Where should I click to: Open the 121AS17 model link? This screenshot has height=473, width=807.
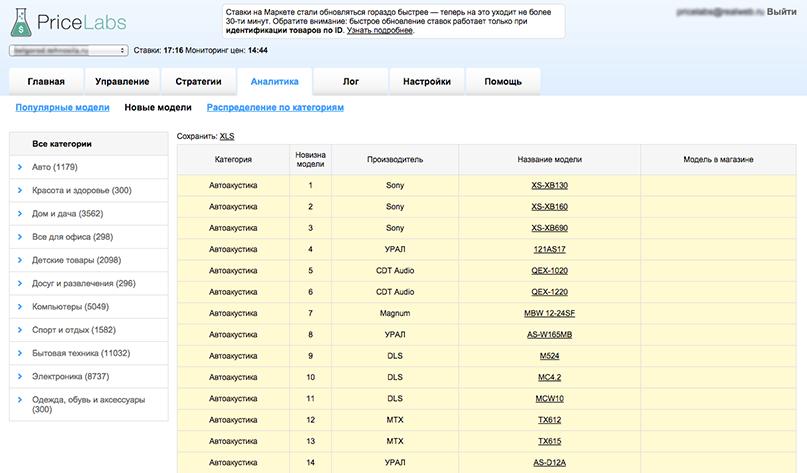point(550,250)
